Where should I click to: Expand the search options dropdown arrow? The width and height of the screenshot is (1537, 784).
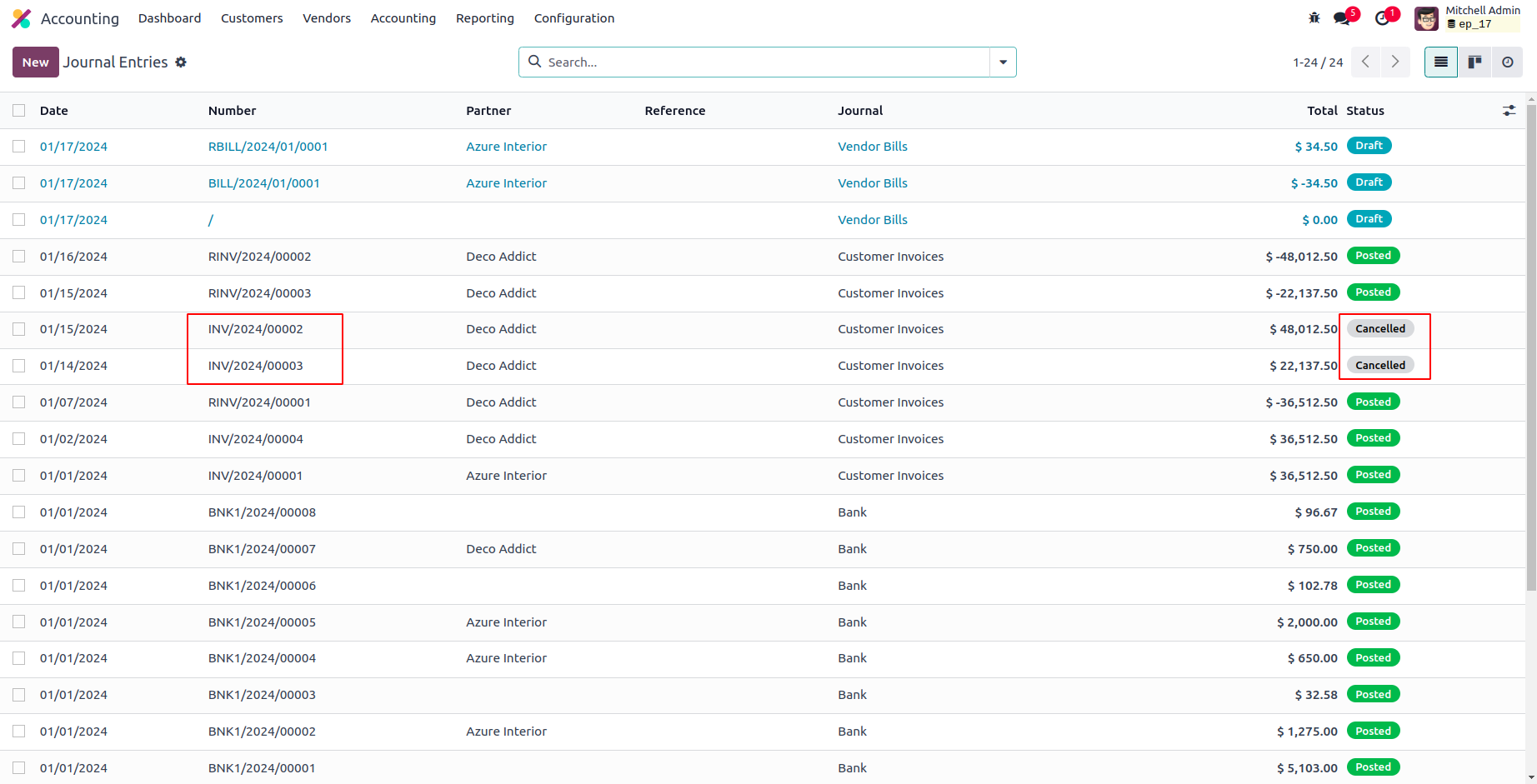point(1003,62)
